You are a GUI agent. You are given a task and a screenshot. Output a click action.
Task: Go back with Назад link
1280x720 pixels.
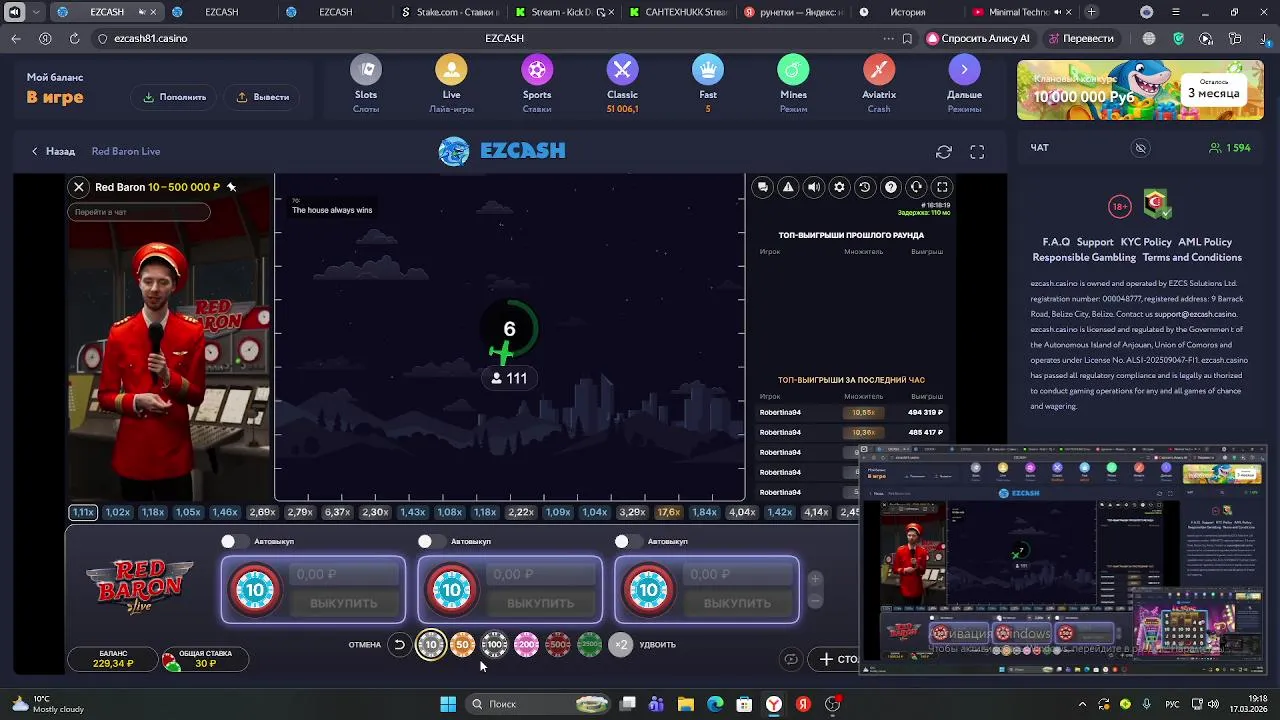point(53,151)
